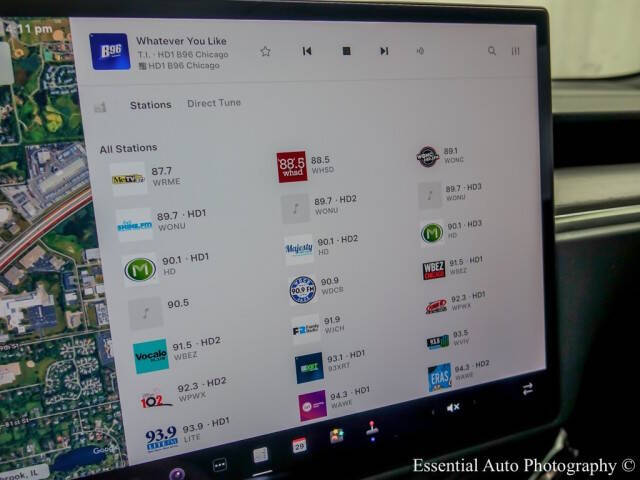Tune to 92.3 HD2 WPWX station
This screenshot has width=640, height=480.
tap(183, 394)
